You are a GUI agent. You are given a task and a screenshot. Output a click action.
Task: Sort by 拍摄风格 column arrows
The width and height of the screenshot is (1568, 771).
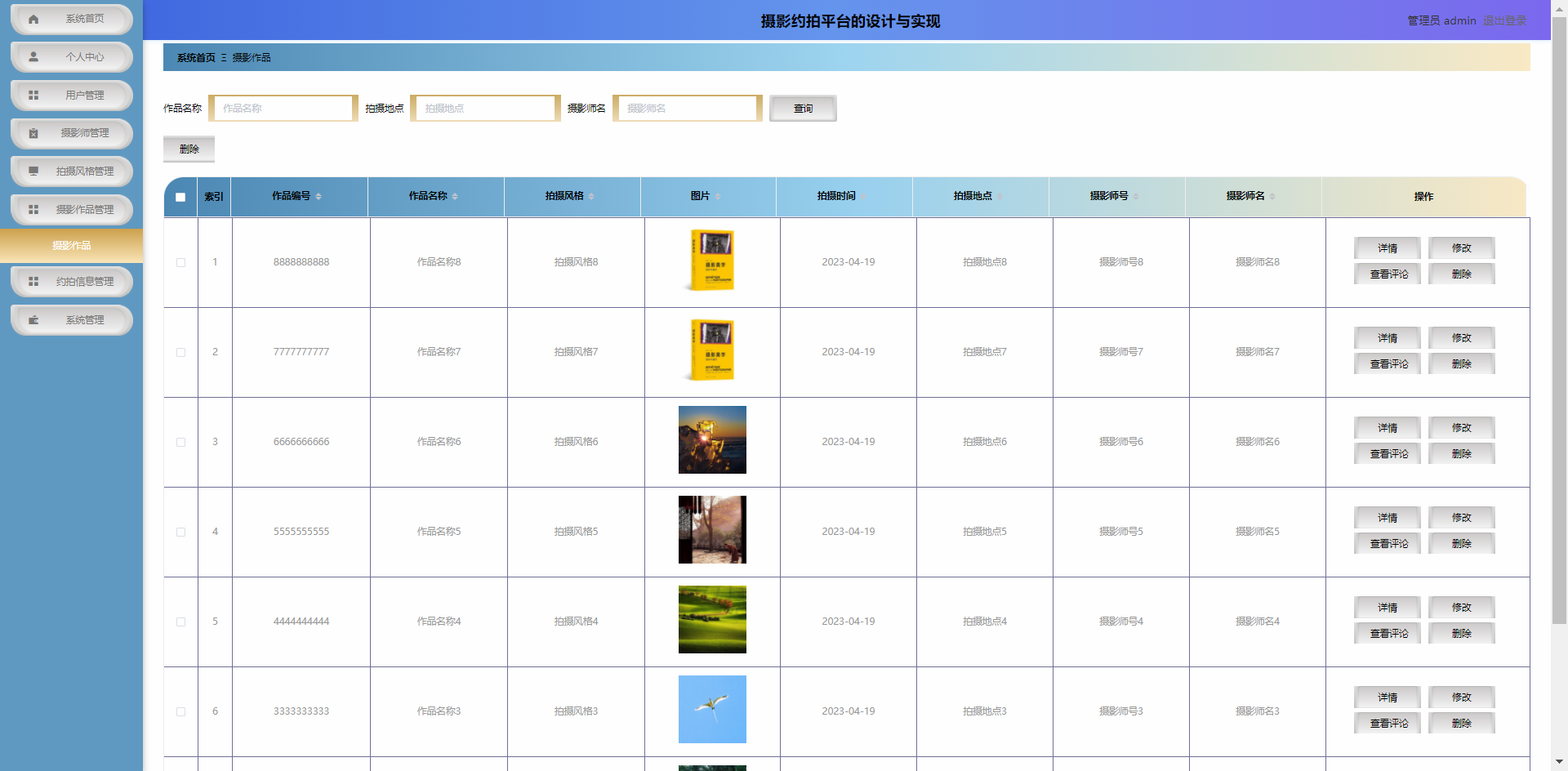(591, 196)
